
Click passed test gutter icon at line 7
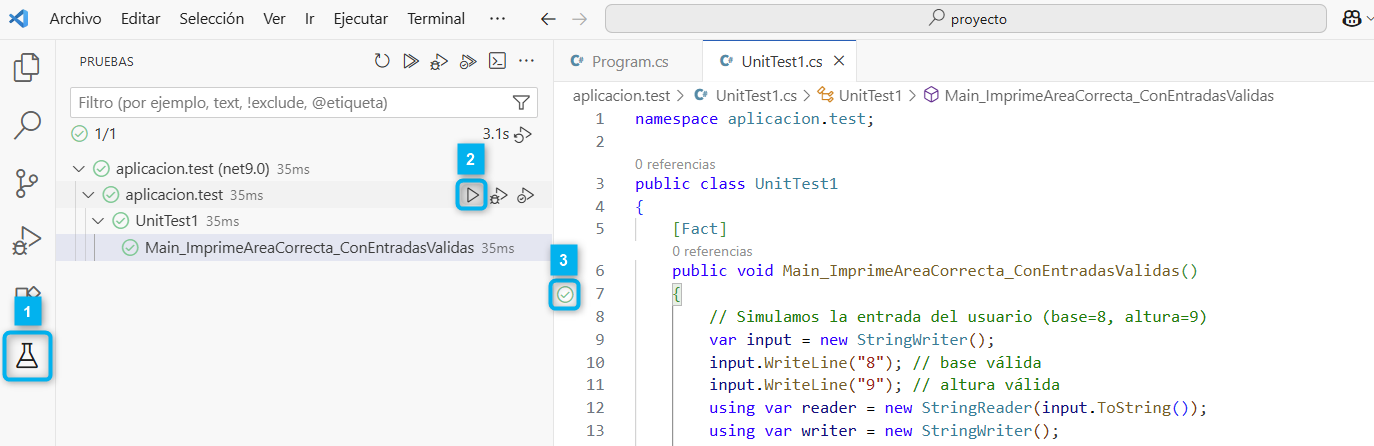[x=566, y=294]
